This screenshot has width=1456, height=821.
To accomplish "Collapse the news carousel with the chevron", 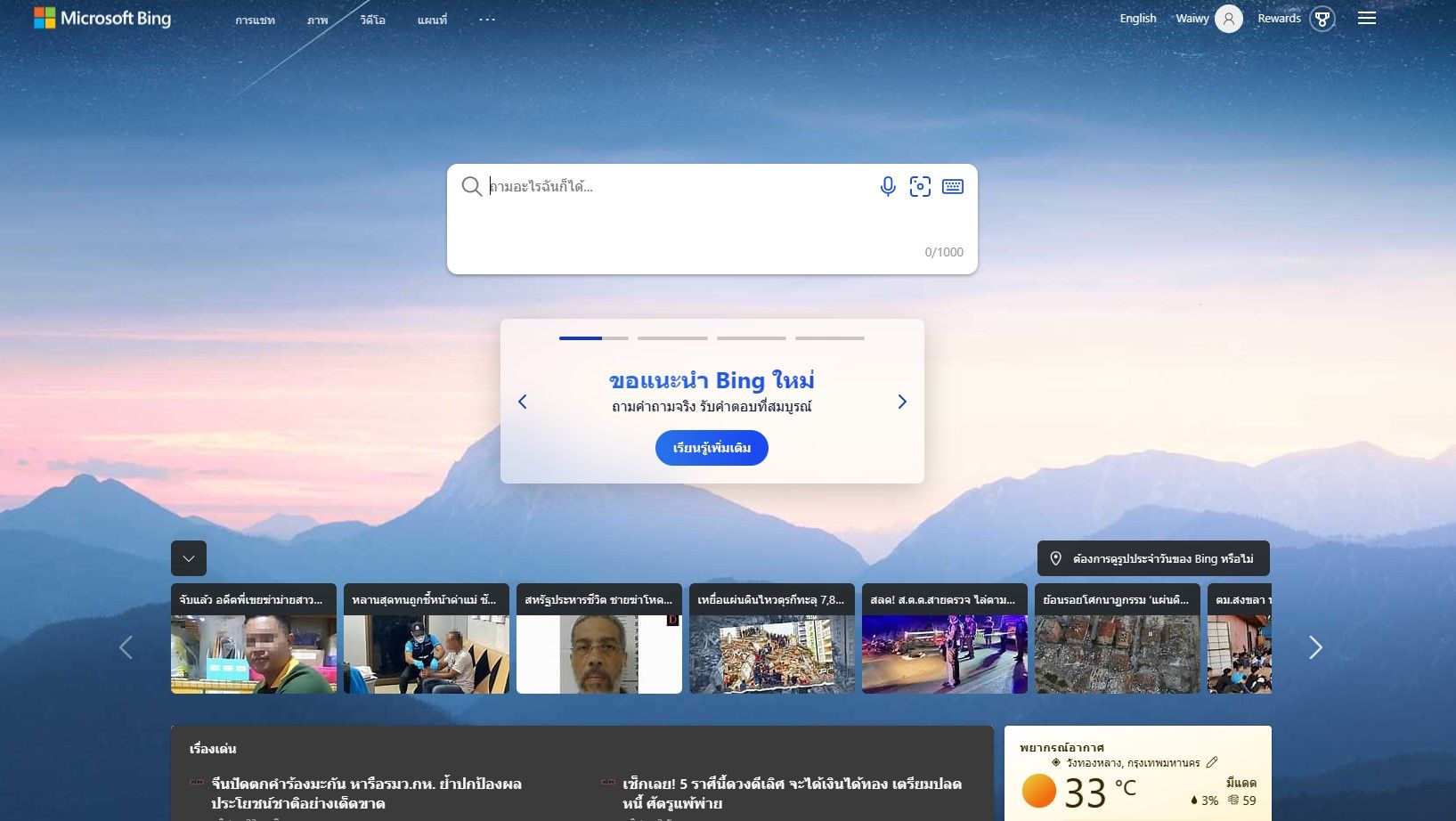I will [x=189, y=558].
